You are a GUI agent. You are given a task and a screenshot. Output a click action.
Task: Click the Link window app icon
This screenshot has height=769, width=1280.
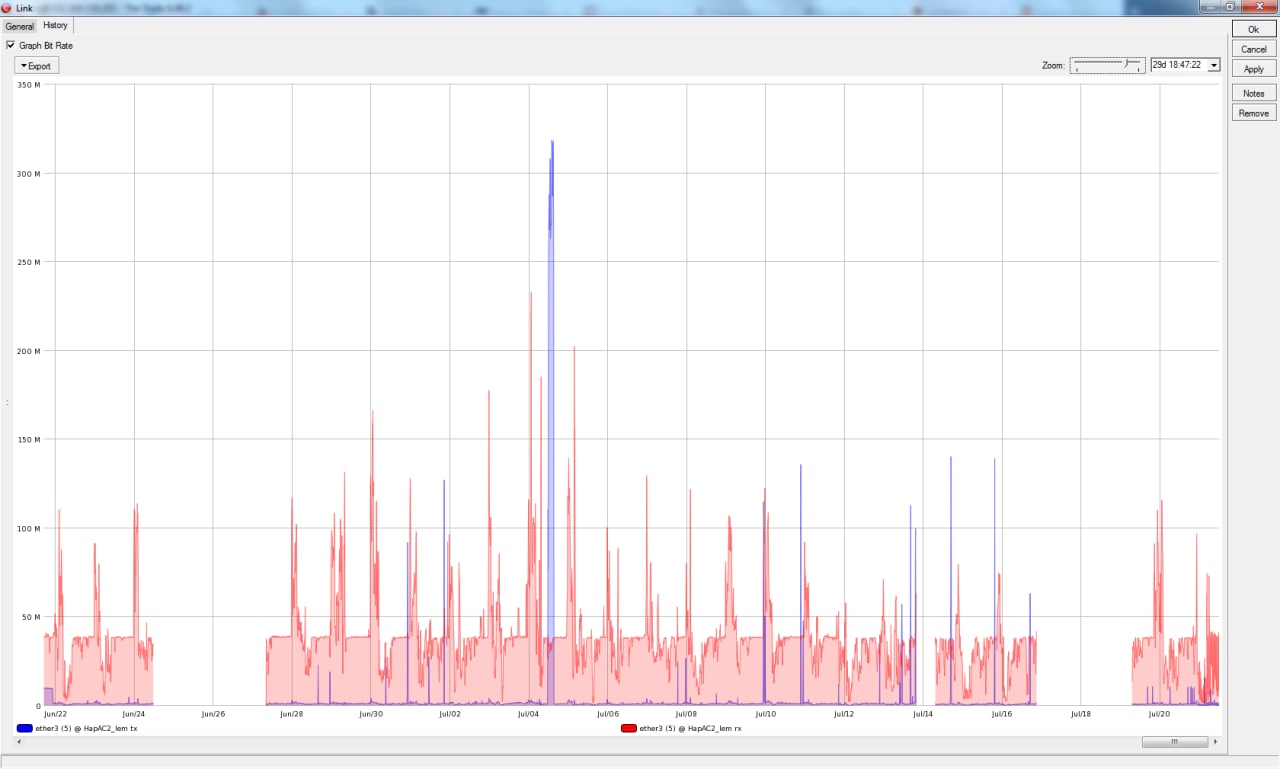(7, 7)
